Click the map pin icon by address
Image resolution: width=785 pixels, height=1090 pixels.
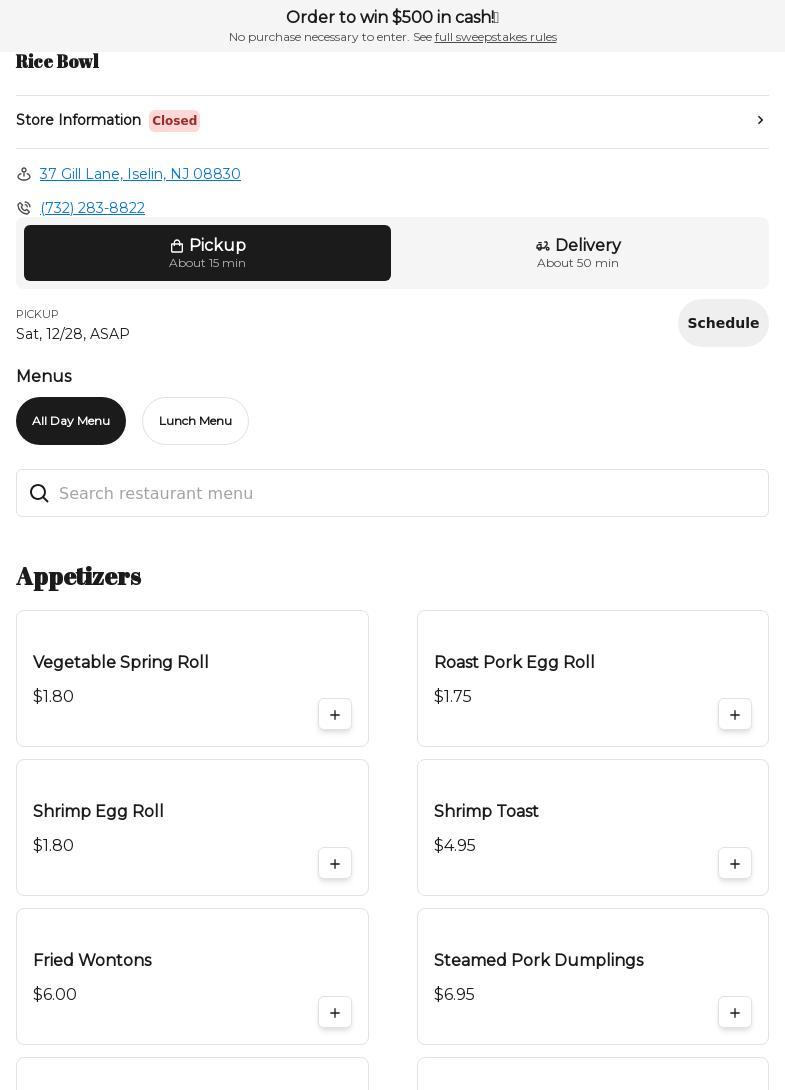(x=24, y=174)
